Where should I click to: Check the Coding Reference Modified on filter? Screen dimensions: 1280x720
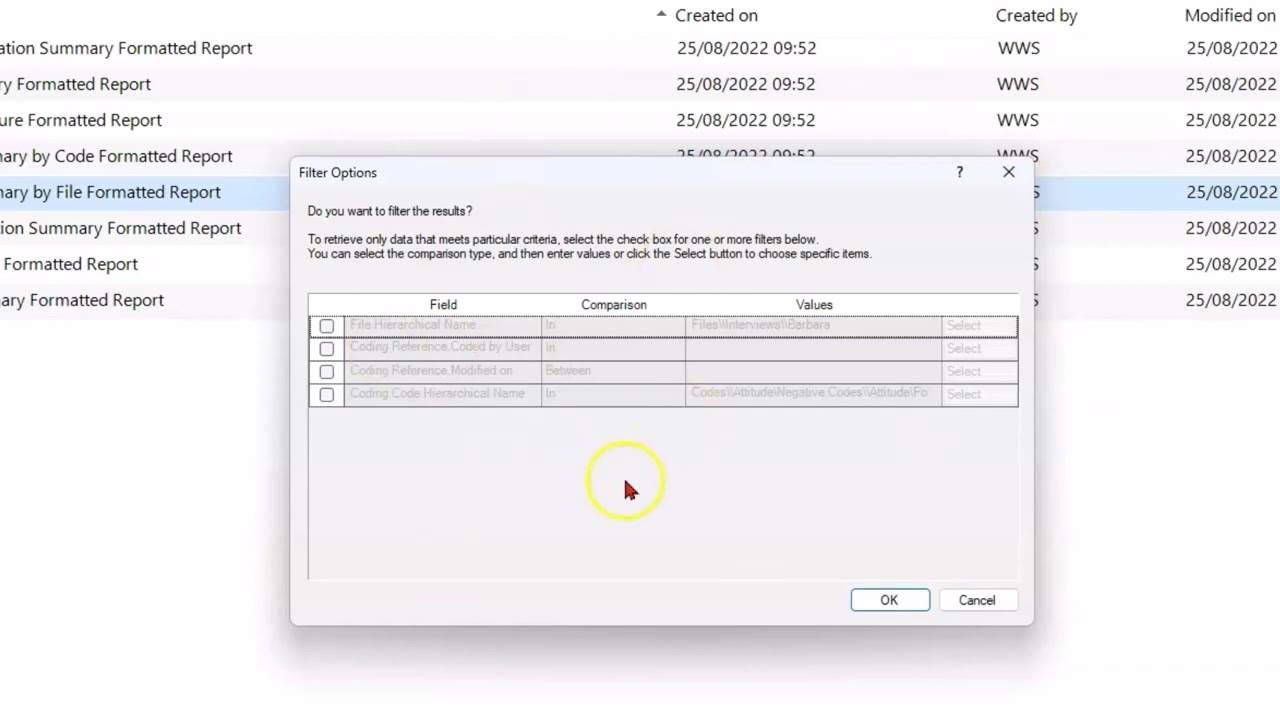click(x=326, y=372)
